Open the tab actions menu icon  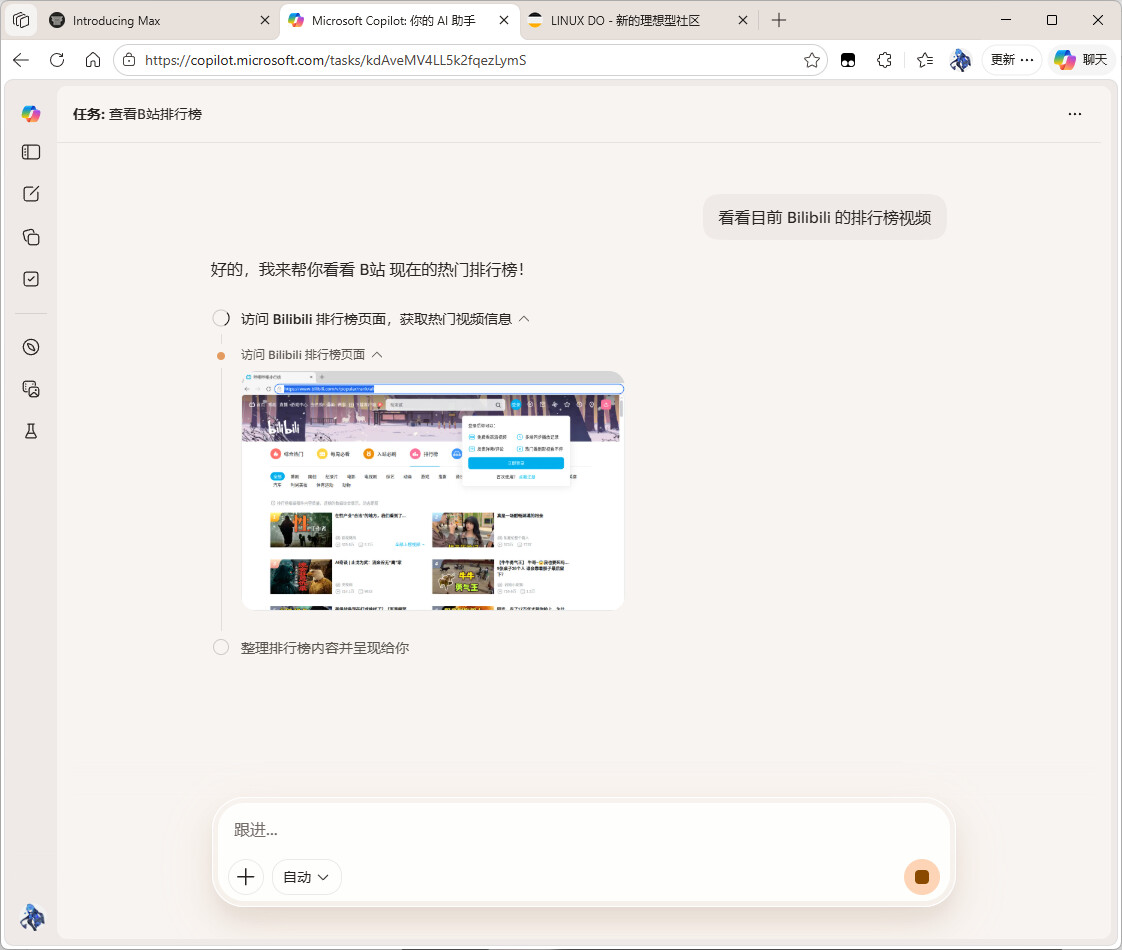pos(21,20)
